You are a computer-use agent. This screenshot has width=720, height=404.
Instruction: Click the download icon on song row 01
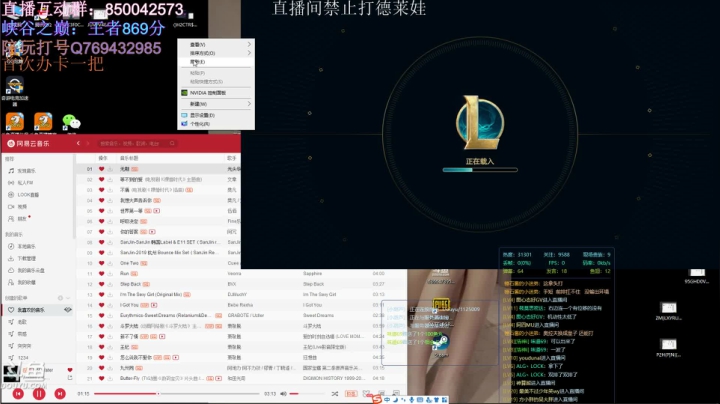(110, 169)
